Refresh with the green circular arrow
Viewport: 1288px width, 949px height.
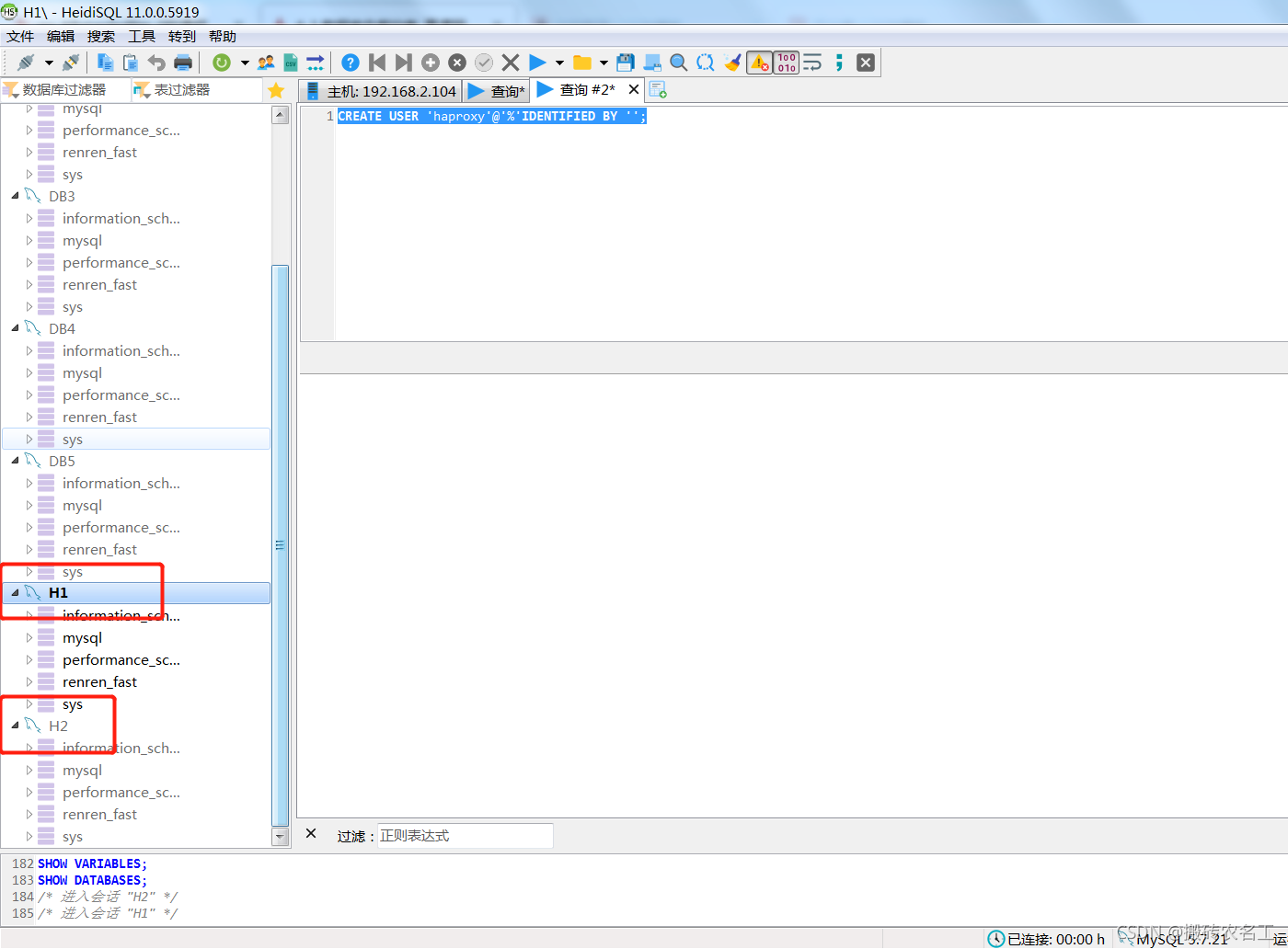tap(221, 63)
